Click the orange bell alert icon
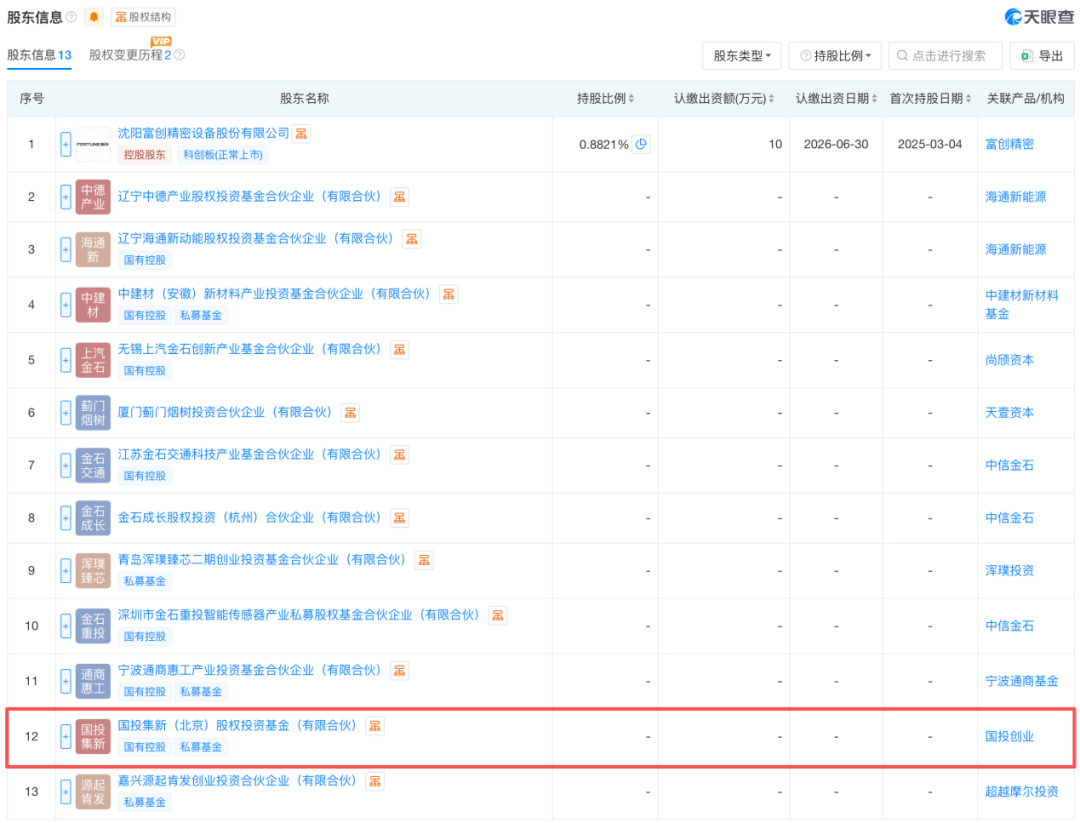Viewport: 1080px width, 823px height. (x=94, y=17)
